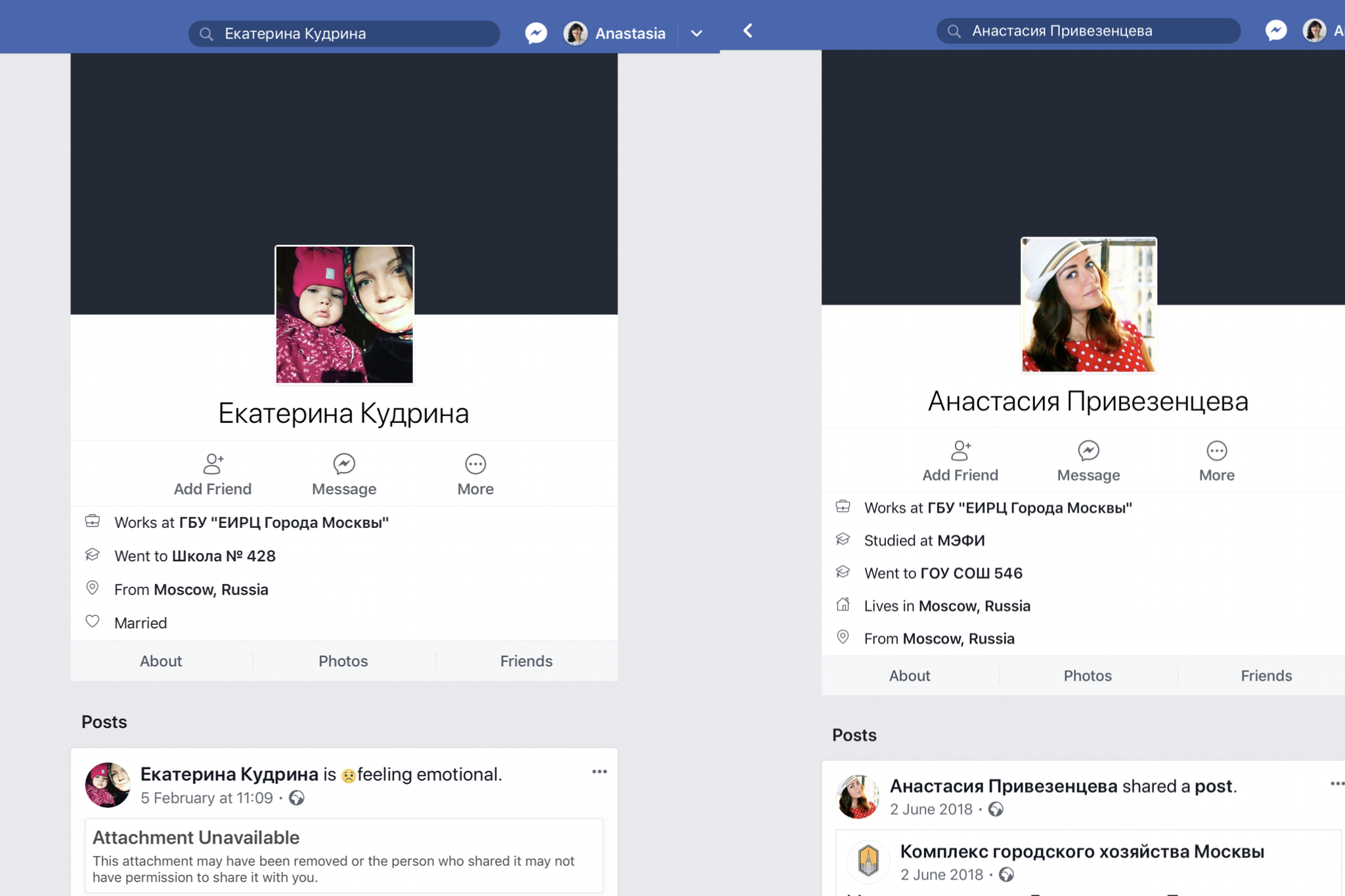Click ГБУ "ЕИРЦ Города Москвы" workplace link on left profile

point(284,523)
